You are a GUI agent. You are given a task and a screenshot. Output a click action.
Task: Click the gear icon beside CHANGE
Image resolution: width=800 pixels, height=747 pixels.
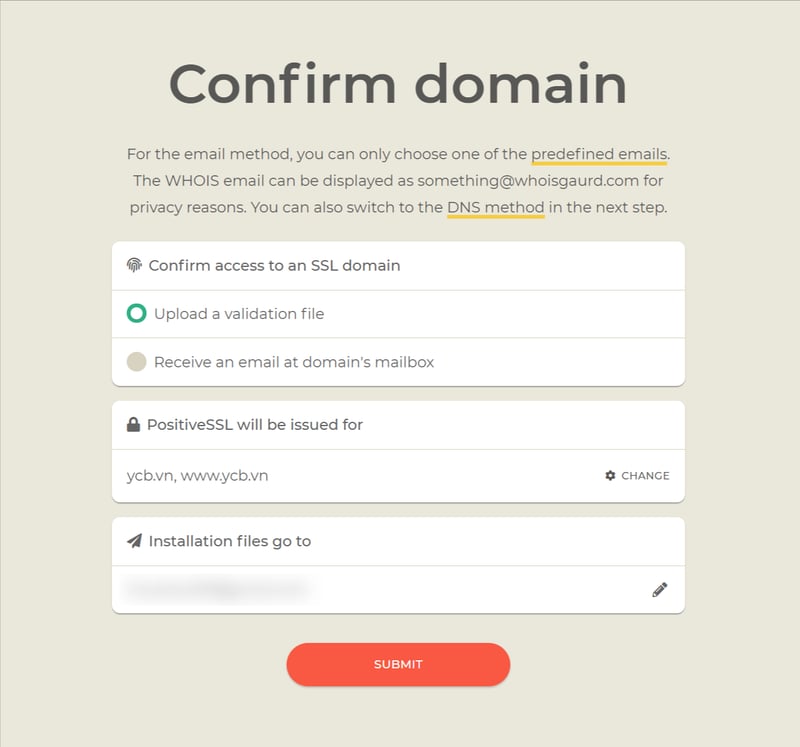[x=610, y=476]
